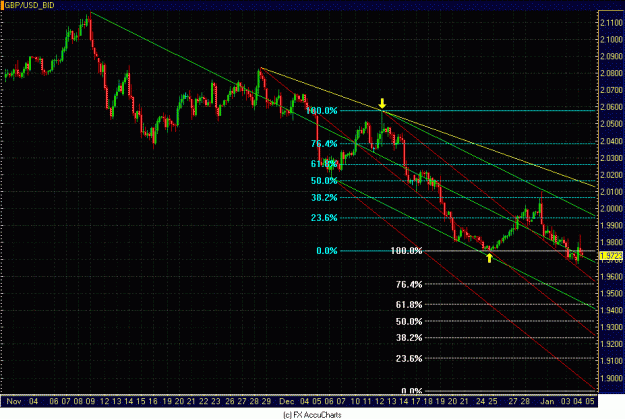The width and height of the screenshot is (625, 419).
Task: Click the 17 date label on time axis
Action: tap(416, 401)
